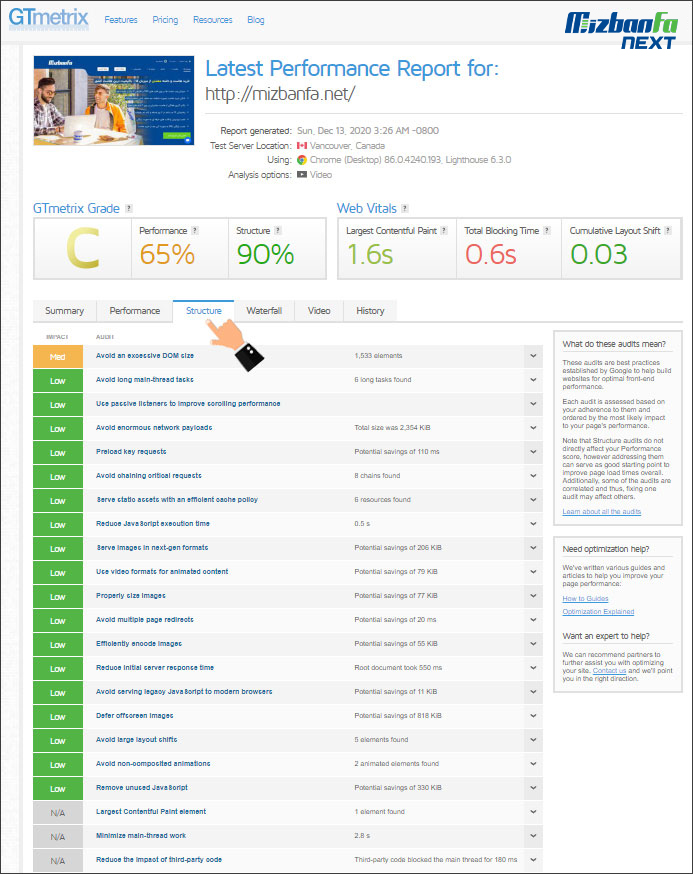The width and height of the screenshot is (693, 874).
Task: Click the Mizbanfa Next logo
Action: tap(621, 31)
